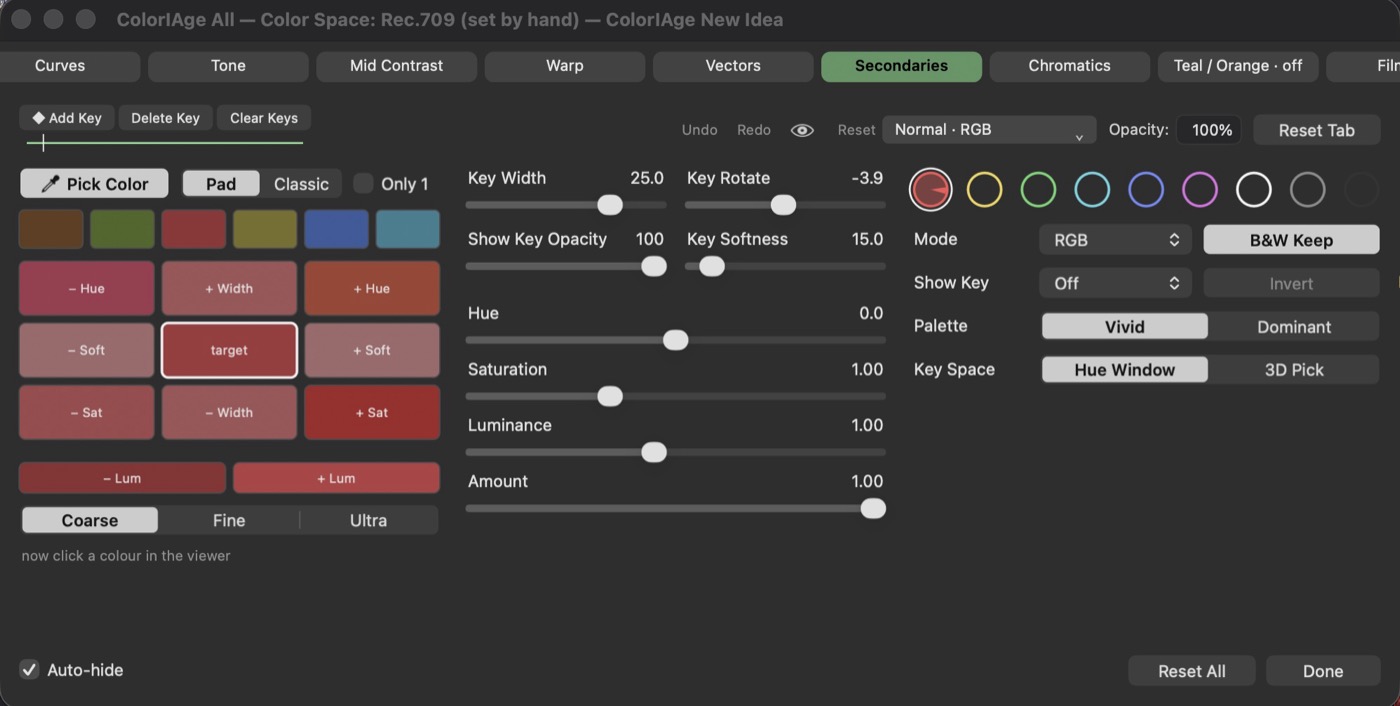Viewport: 1400px width, 706px height.
Task: Enable the Only 1 checkbox
Action: pos(363,183)
